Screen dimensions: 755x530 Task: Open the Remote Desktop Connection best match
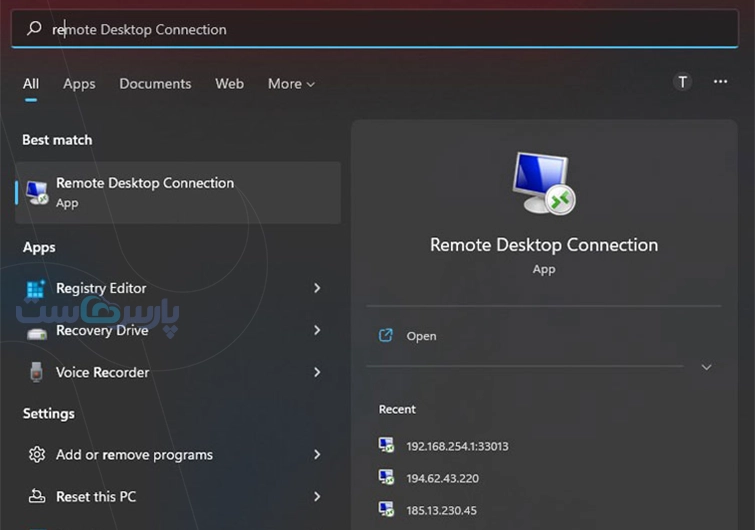coord(178,193)
